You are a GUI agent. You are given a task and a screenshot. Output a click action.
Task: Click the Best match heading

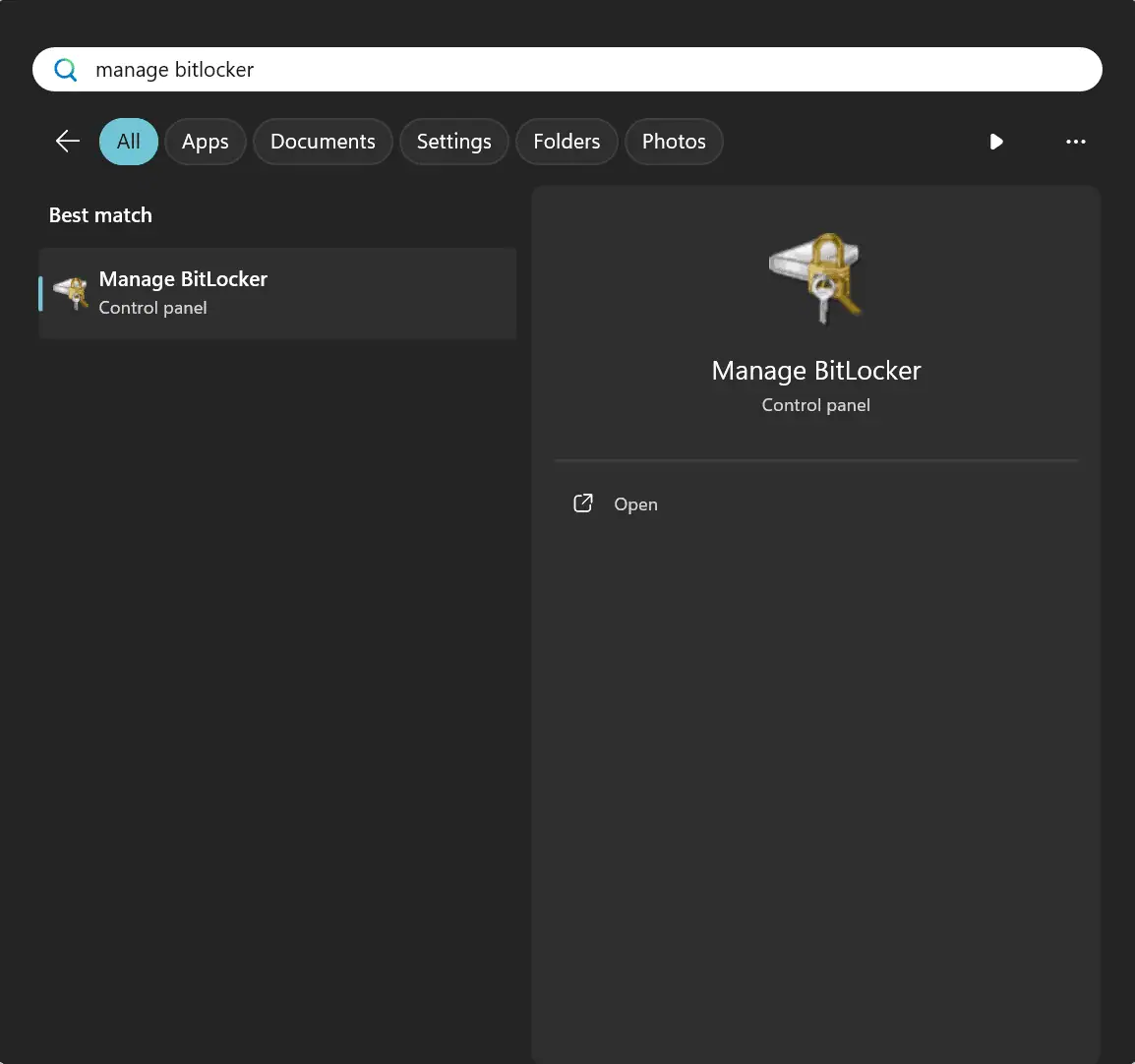click(100, 215)
